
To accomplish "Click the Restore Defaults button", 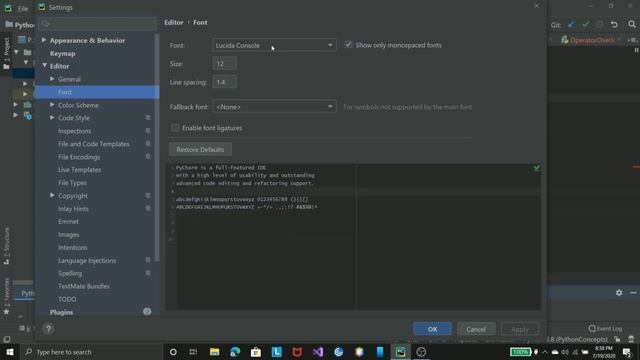I will pyautogui.click(x=200, y=149).
